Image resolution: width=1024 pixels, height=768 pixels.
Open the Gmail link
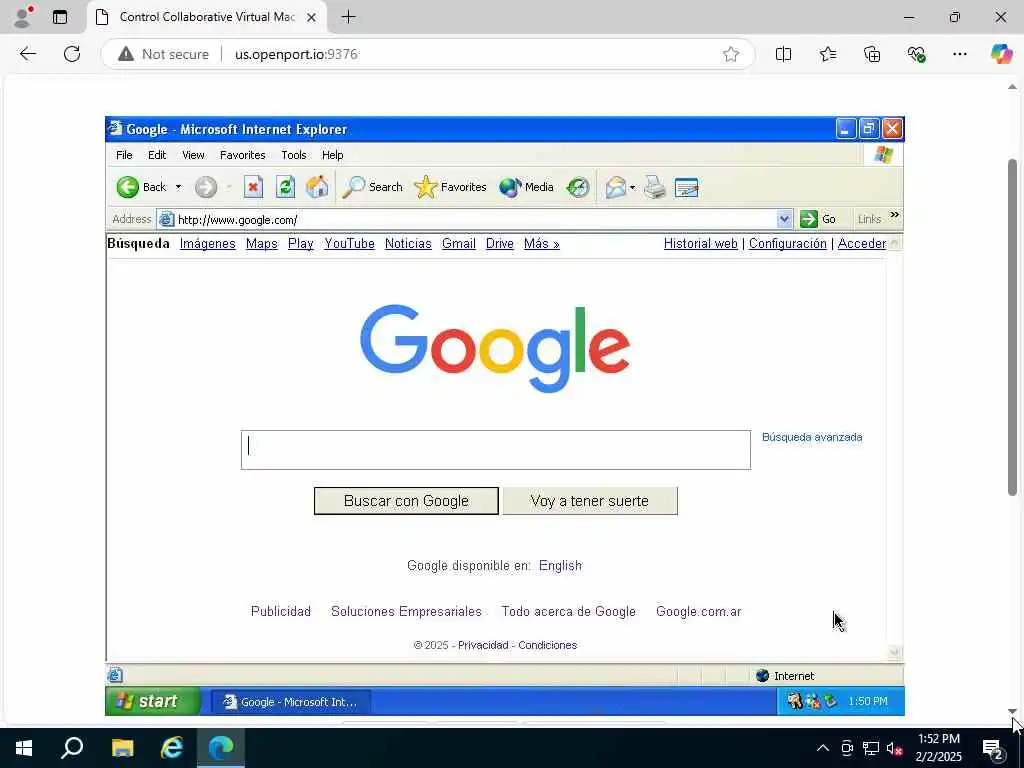coord(458,244)
